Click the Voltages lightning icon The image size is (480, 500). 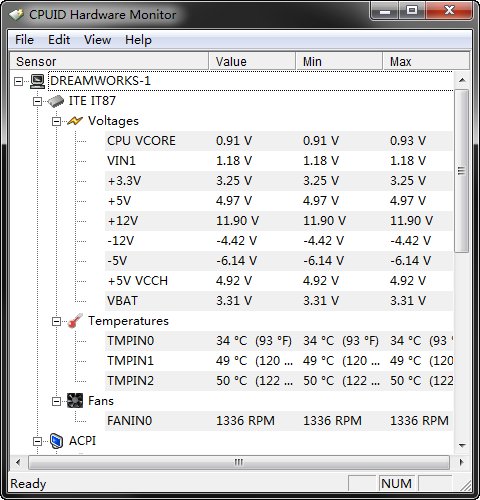pos(75,121)
